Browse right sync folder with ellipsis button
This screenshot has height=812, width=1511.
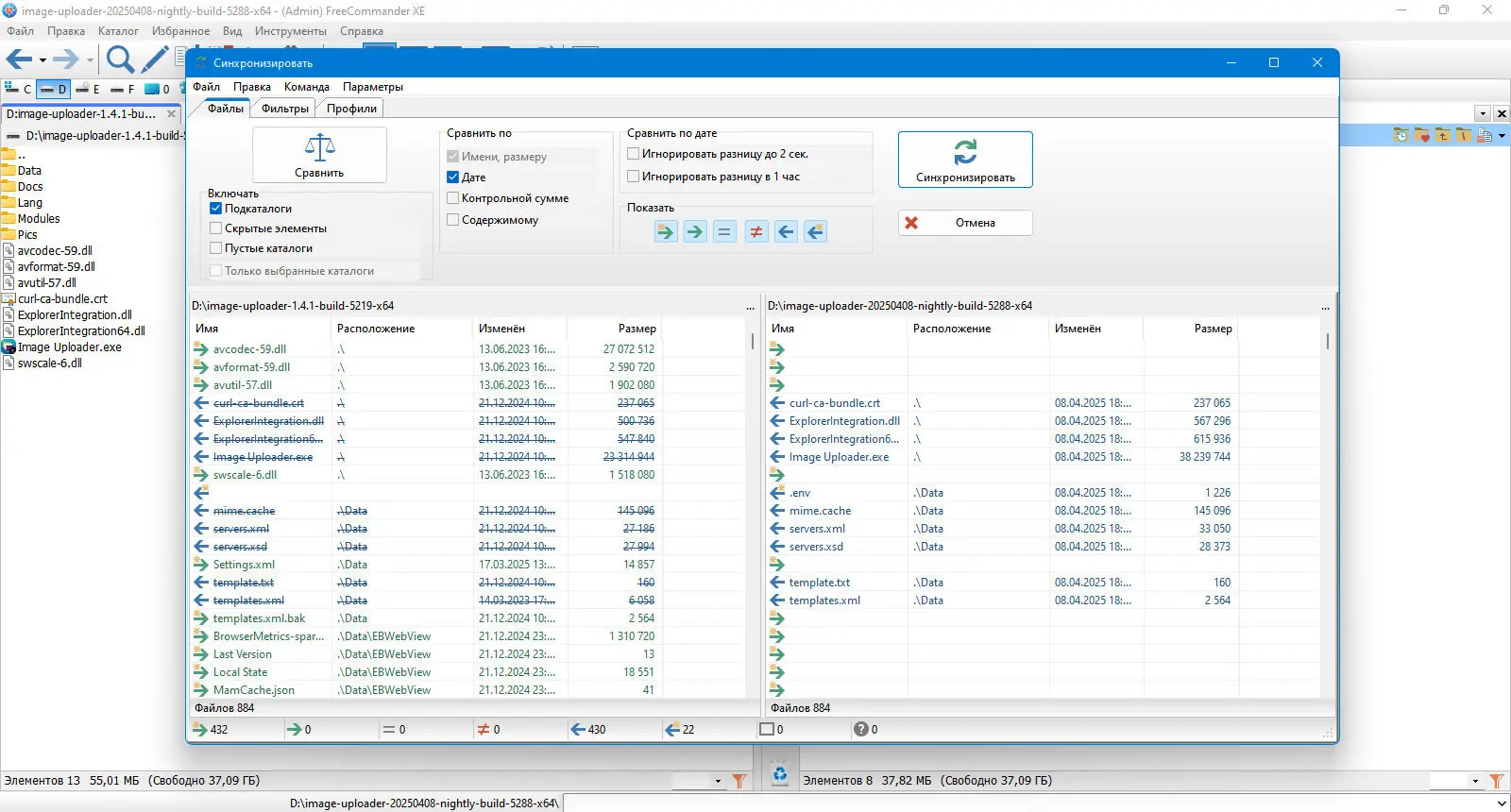coord(1326,307)
